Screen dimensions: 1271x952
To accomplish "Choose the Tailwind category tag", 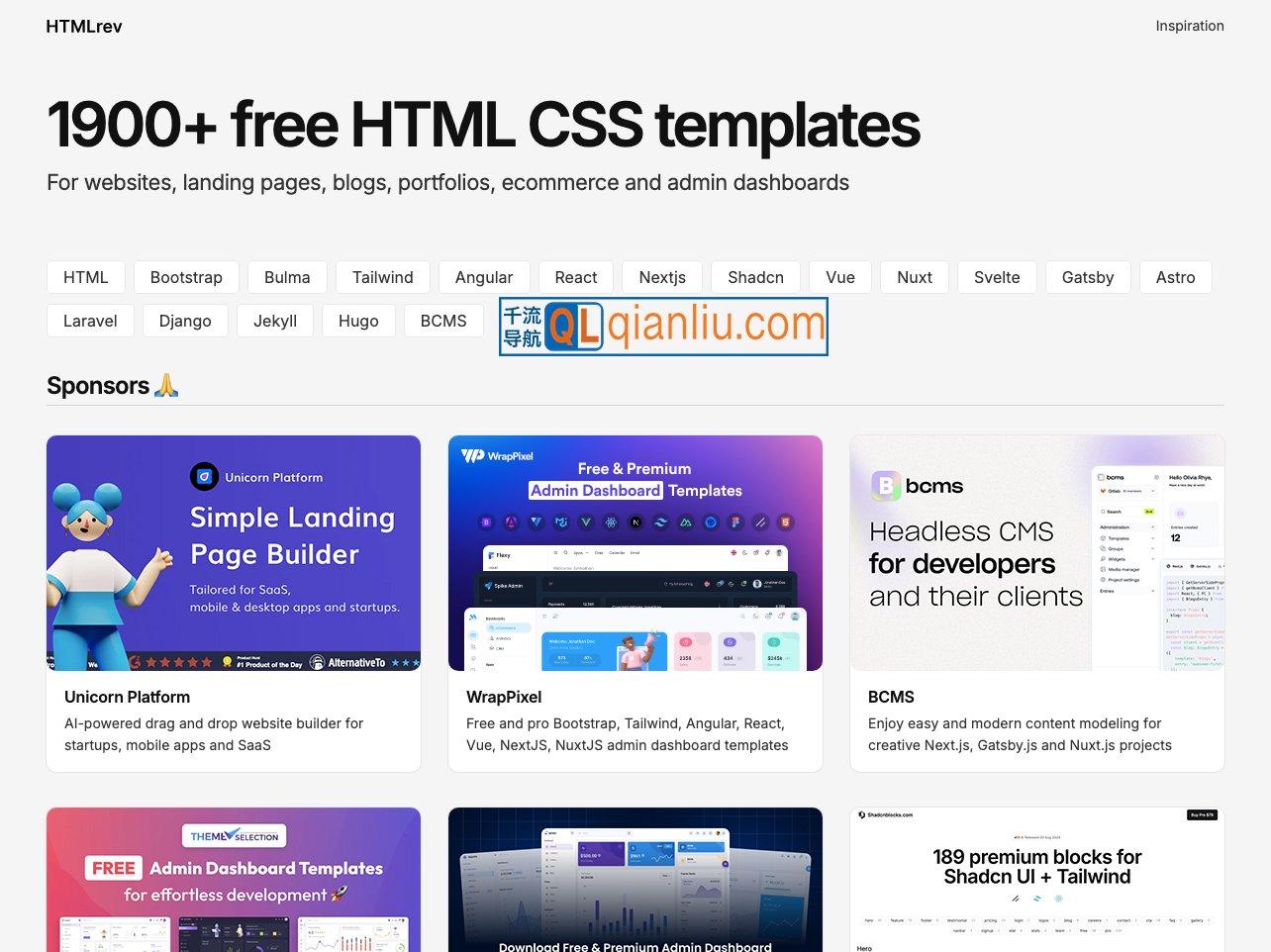I will 382,277.
